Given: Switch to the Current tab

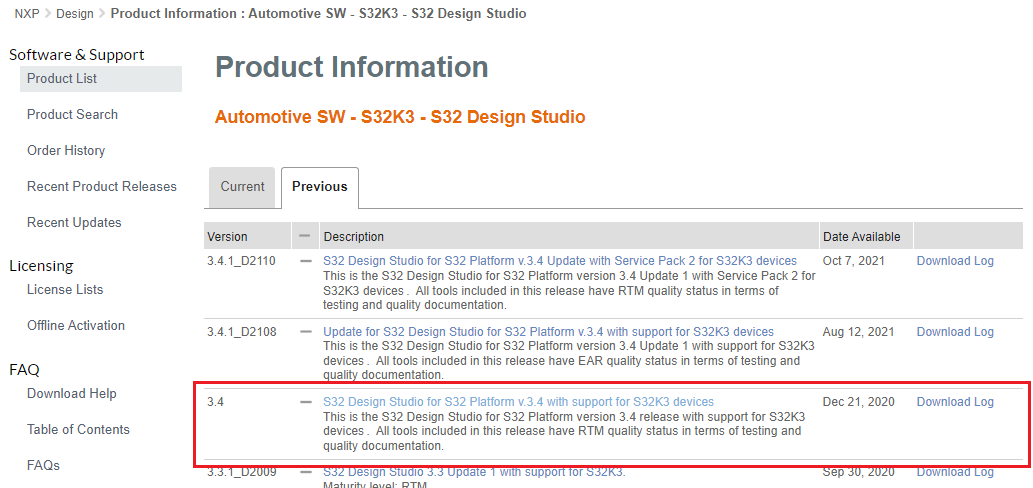Looking at the screenshot, I should (x=242, y=187).
